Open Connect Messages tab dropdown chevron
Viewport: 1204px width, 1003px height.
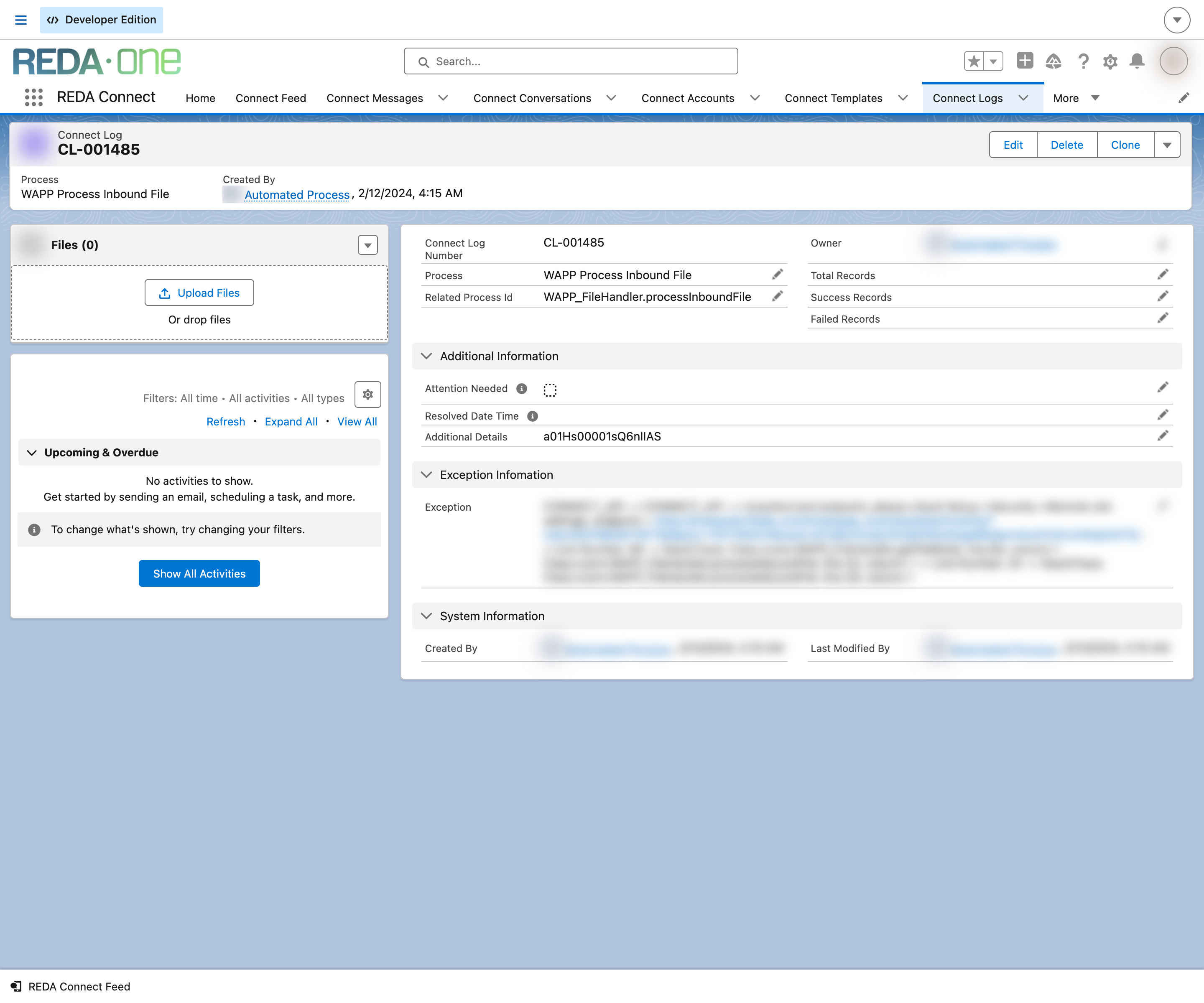pos(443,98)
